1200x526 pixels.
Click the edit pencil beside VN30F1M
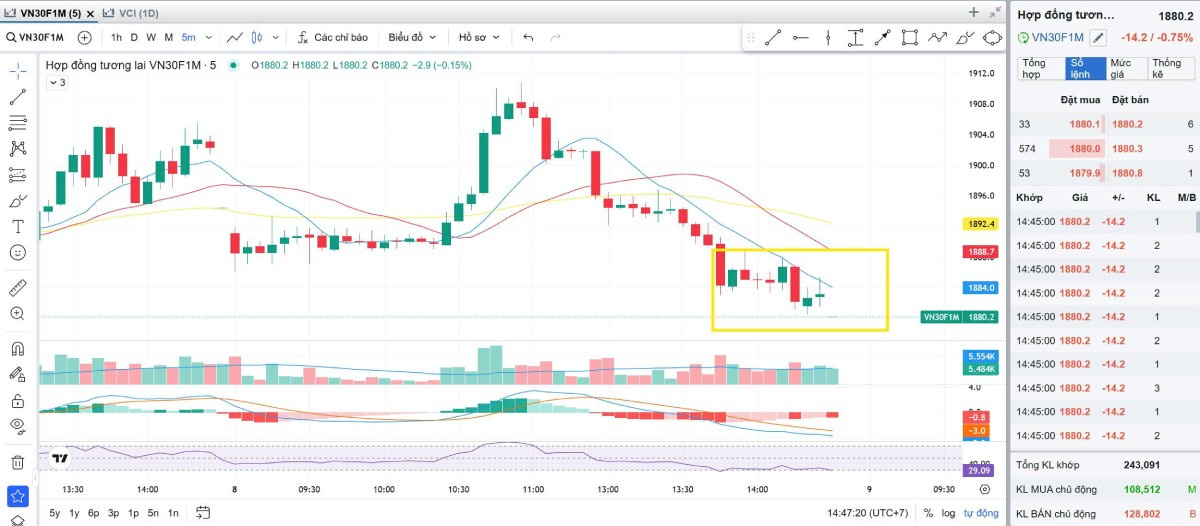(x=1098, y=38)
